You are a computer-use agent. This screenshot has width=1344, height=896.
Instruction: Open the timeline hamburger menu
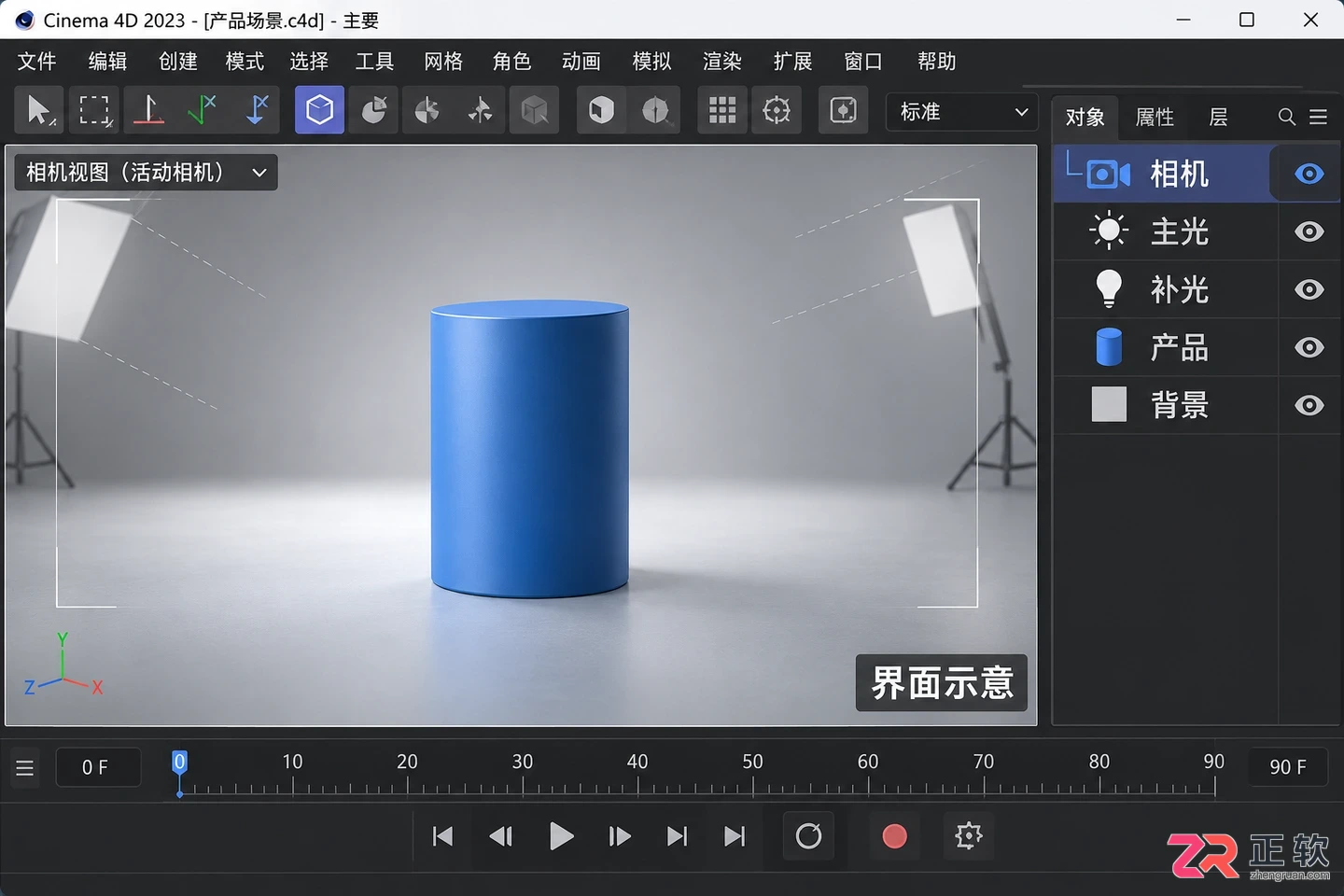[x=25, y=768]
